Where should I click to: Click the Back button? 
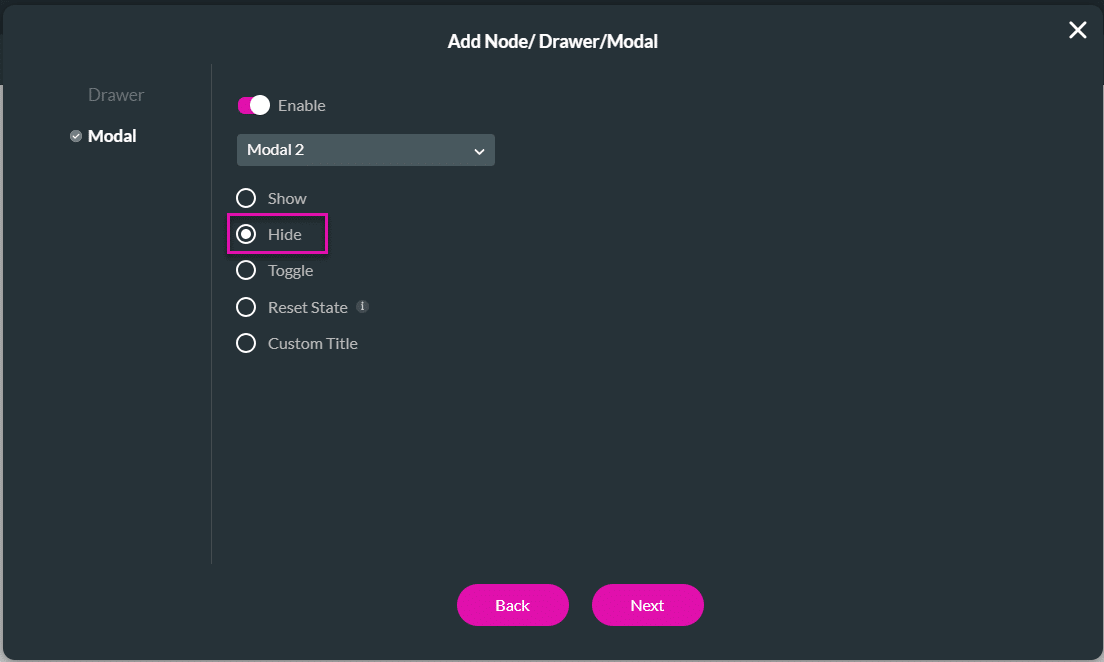[x=513, y=605]
